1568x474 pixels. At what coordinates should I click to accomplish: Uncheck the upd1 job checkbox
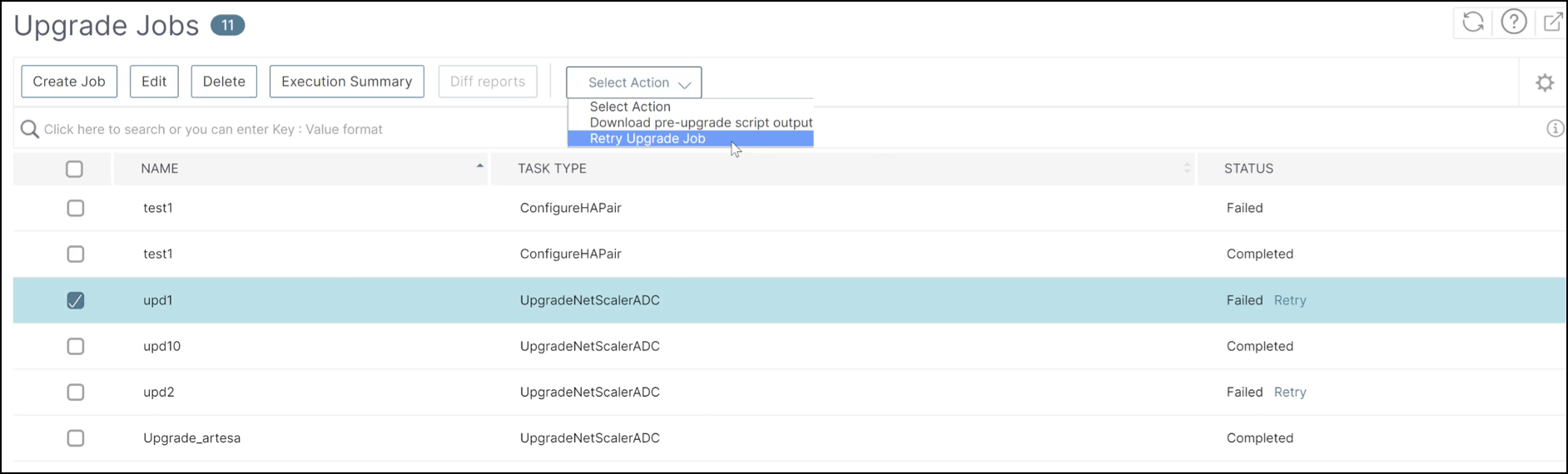click(76, 300)
